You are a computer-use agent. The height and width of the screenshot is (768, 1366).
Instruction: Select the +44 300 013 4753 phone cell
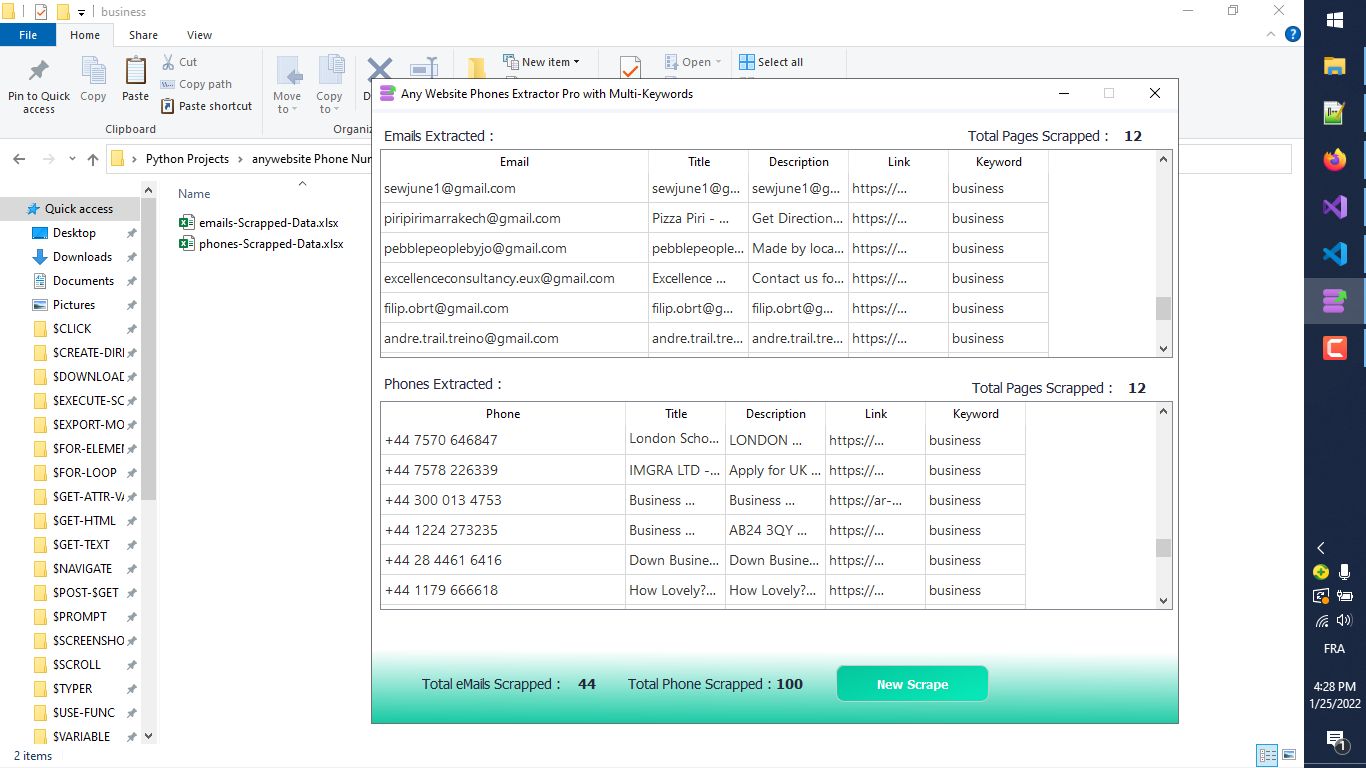[503, 500]
